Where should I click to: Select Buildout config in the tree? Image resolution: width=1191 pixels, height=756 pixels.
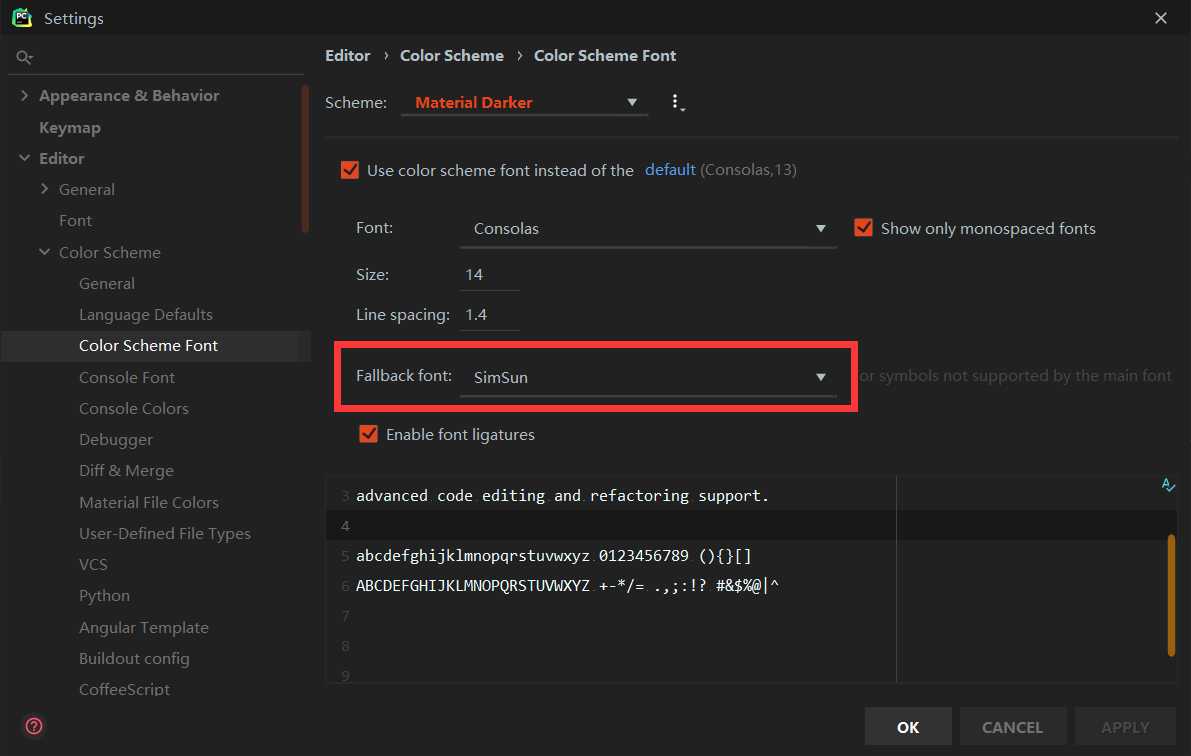tap(134, 659)
